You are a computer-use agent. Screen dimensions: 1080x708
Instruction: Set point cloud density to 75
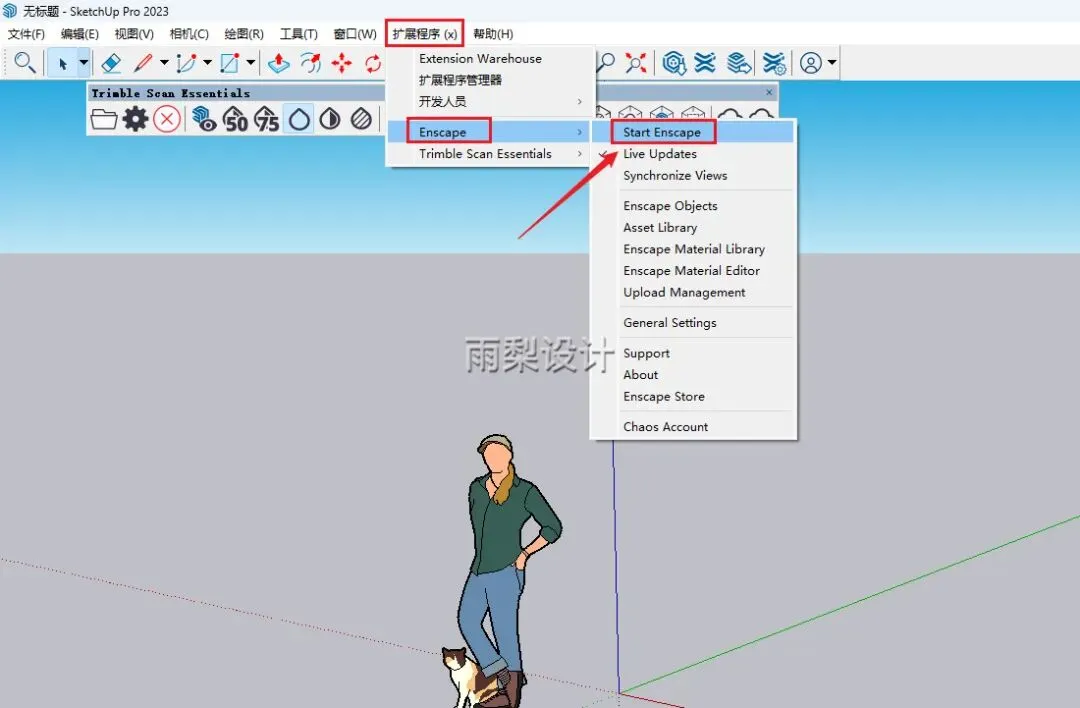tap(267, 119)
